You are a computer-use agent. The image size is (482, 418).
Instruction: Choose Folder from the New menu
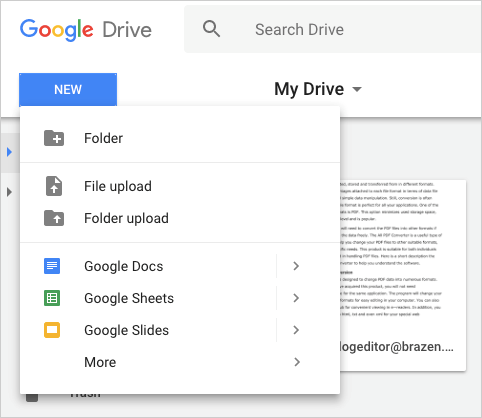180,138
